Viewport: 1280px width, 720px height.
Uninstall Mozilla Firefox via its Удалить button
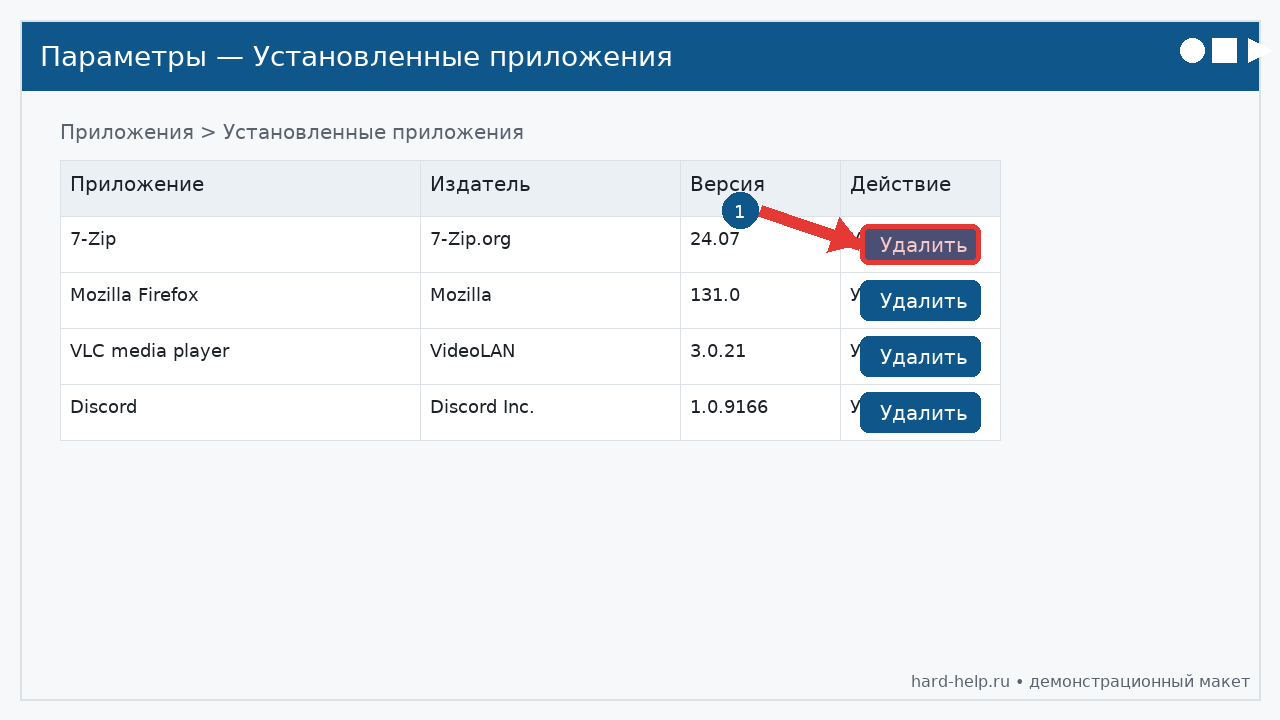click(x=920, y=300)
